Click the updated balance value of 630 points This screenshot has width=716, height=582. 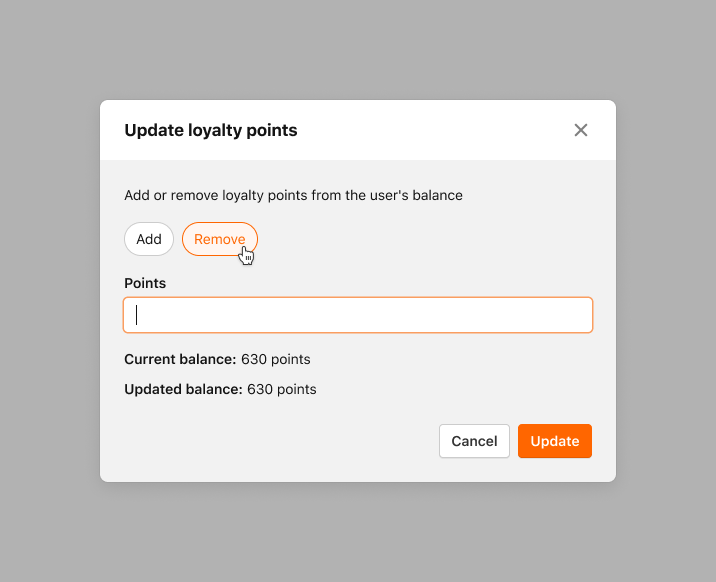pos(282,389)
